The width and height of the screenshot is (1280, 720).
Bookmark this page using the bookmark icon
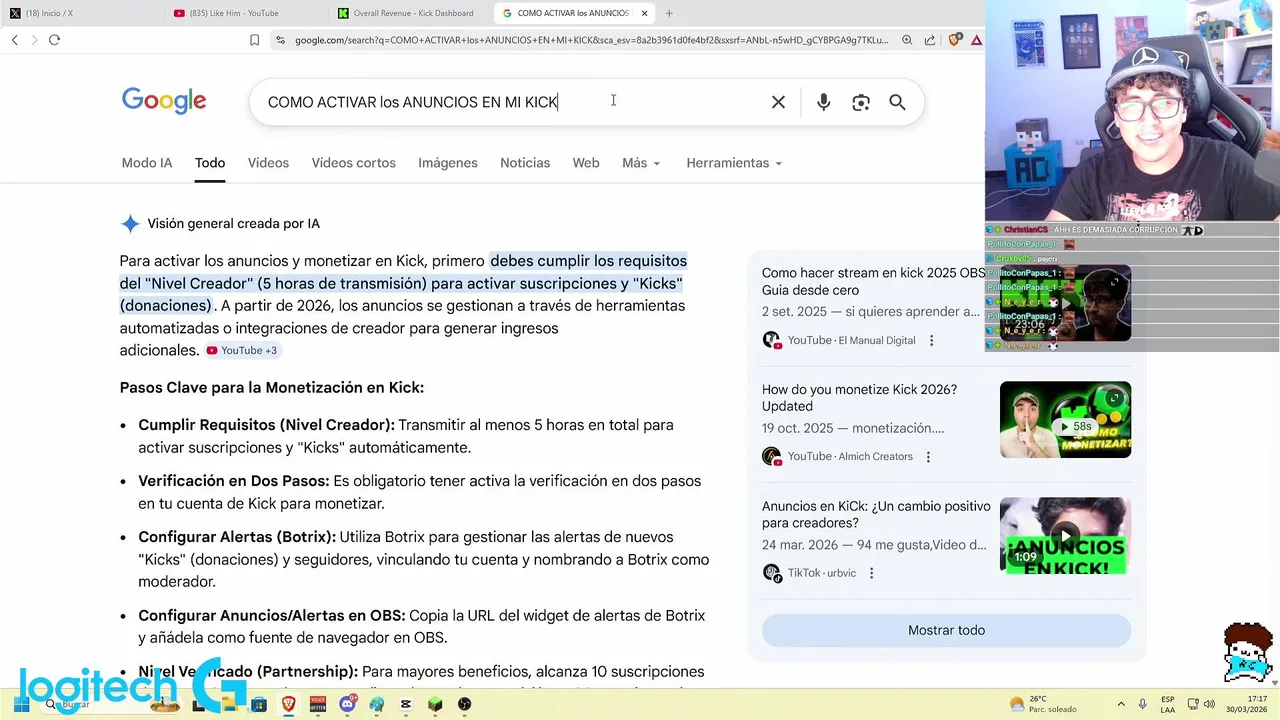click(254, 40)
